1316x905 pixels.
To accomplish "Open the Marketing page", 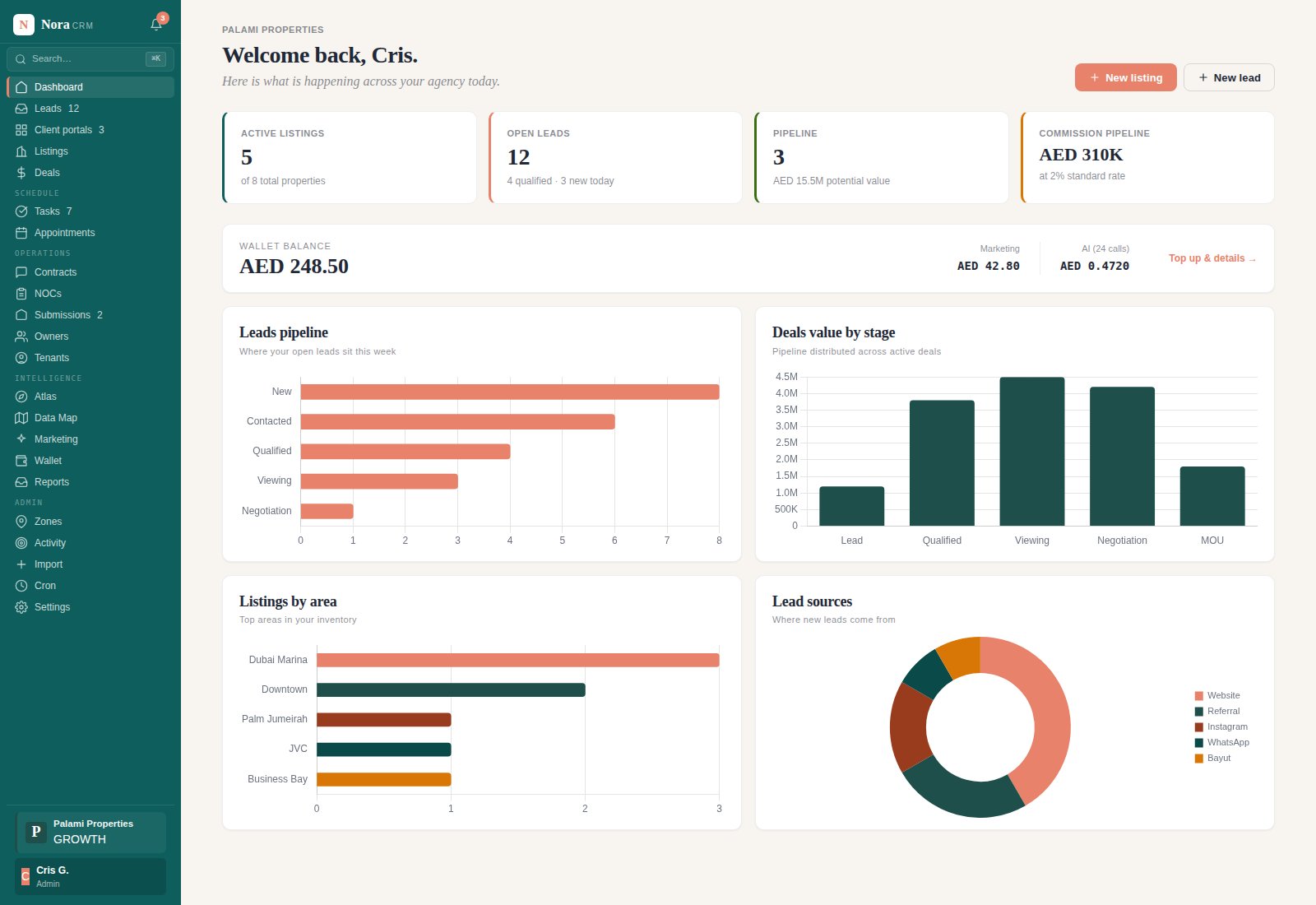I will click(x=90, y=439).
